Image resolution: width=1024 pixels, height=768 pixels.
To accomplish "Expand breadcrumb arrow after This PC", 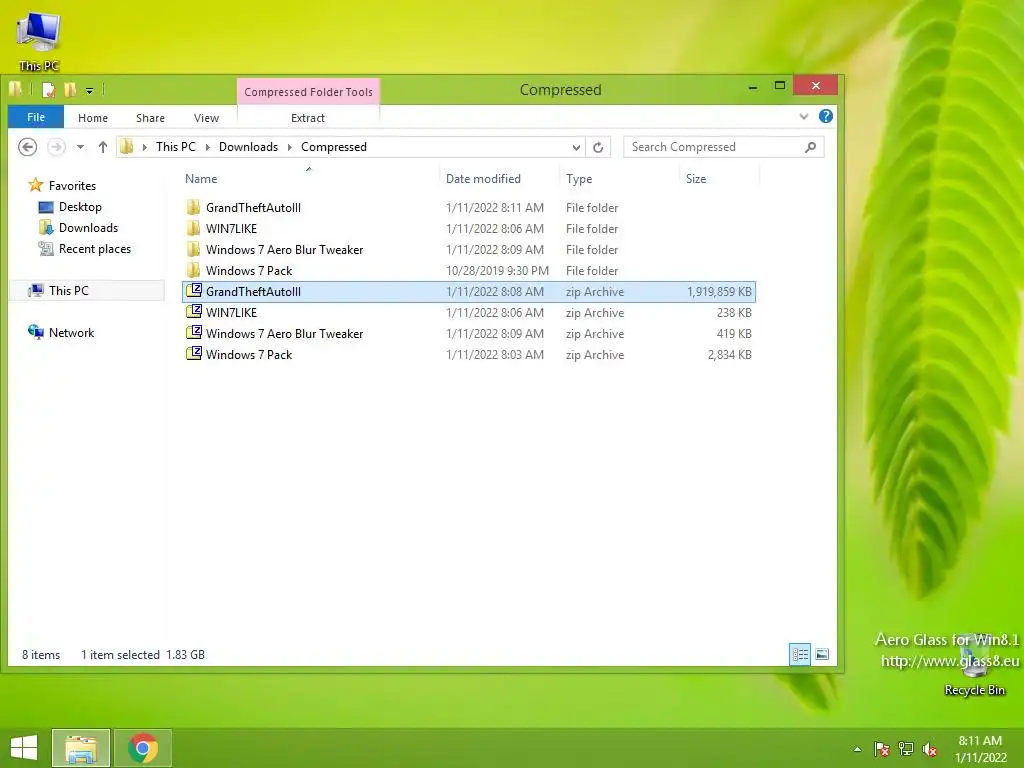I will pos(208,148).
